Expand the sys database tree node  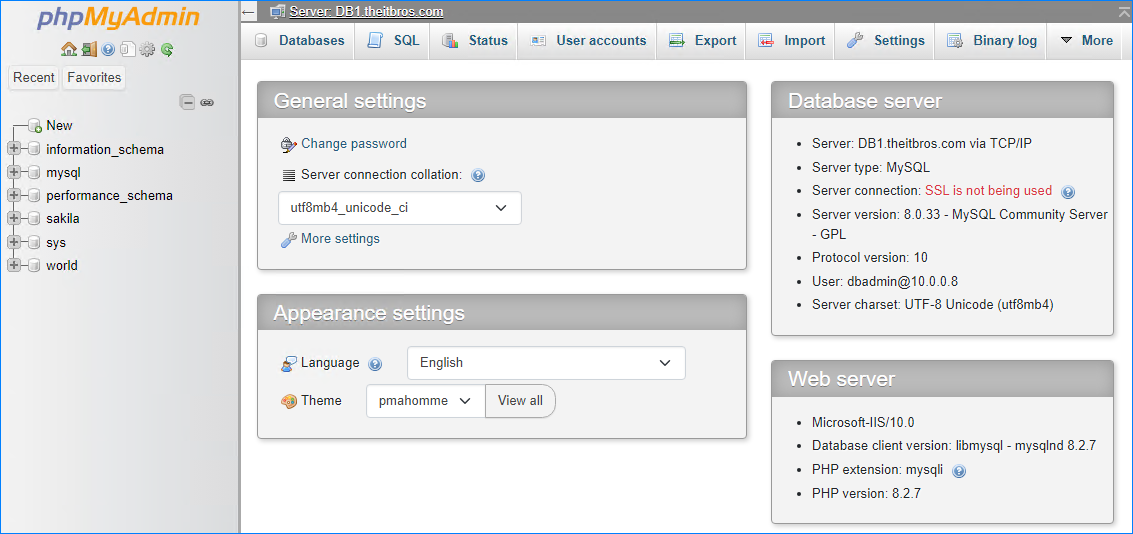pyautogui.click(x=14, y=242)
